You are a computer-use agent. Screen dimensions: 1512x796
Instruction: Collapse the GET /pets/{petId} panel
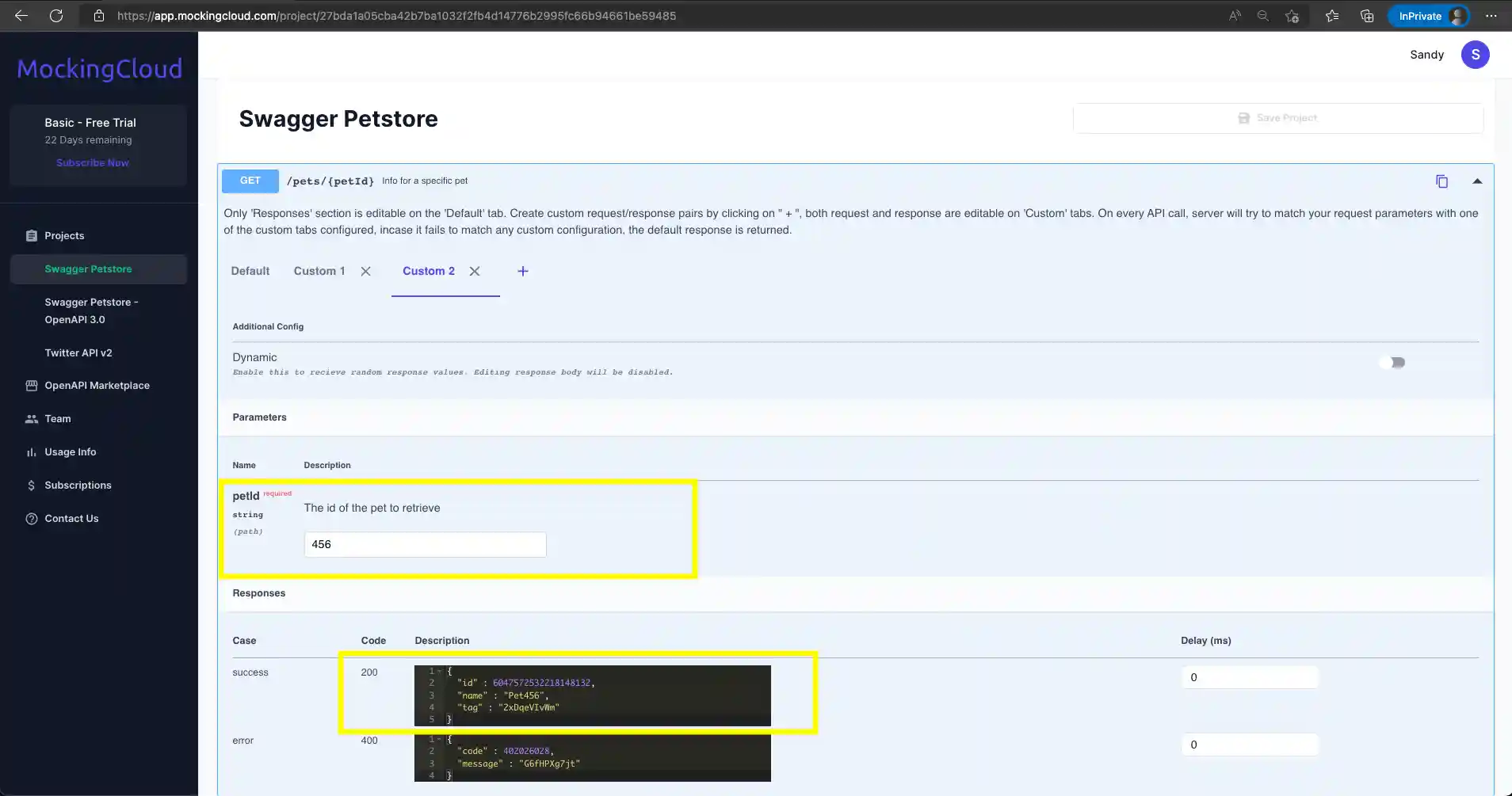pyautogui.click(x=1478, y=181)
